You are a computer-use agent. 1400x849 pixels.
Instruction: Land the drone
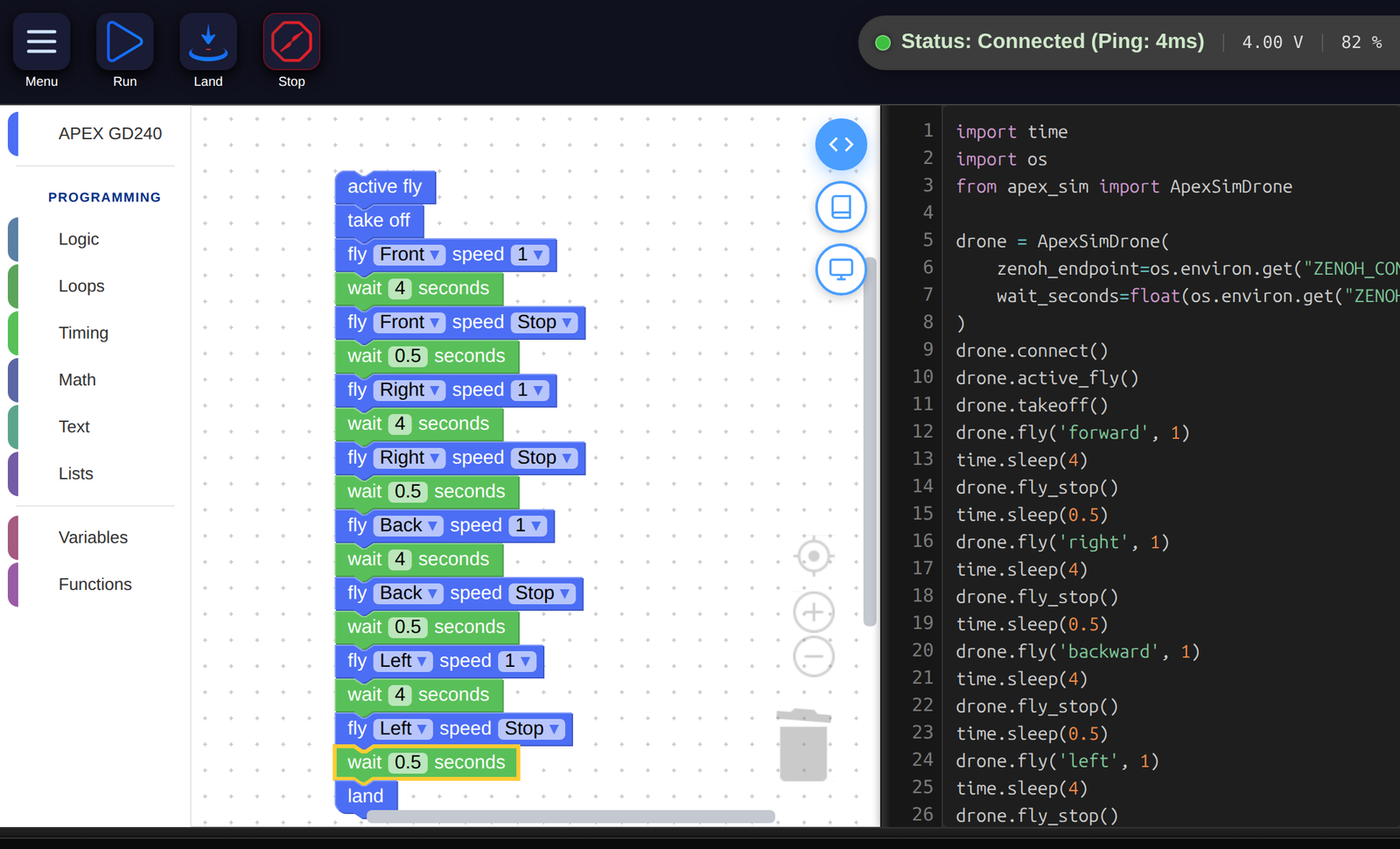[x=208, y=42]
